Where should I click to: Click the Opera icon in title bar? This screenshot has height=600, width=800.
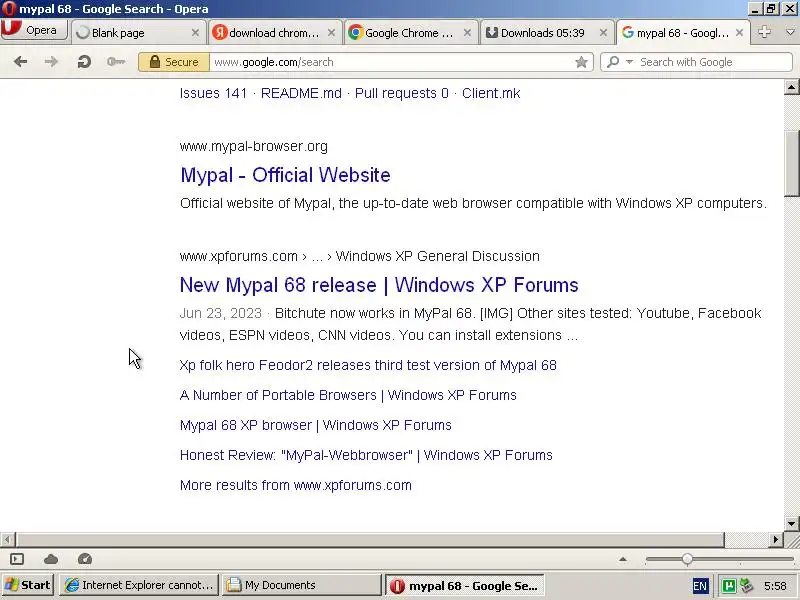[x=9, y=9]
